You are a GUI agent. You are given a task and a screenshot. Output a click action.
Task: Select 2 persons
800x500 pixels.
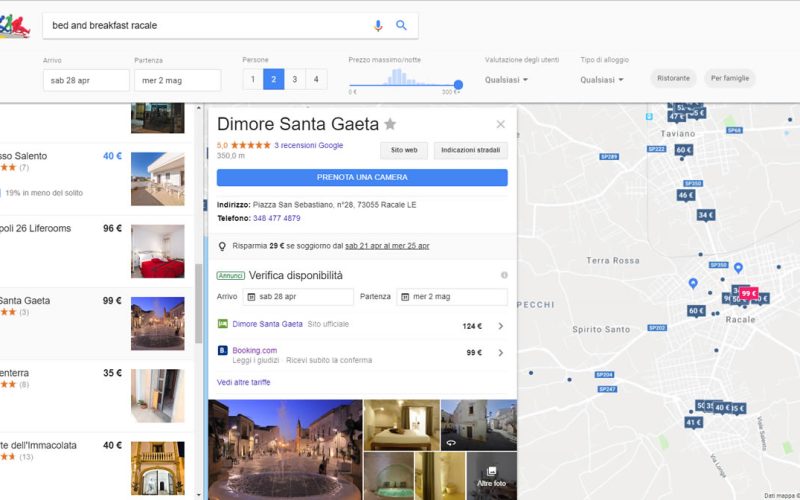pyautogui.click(x=273, y=79)
